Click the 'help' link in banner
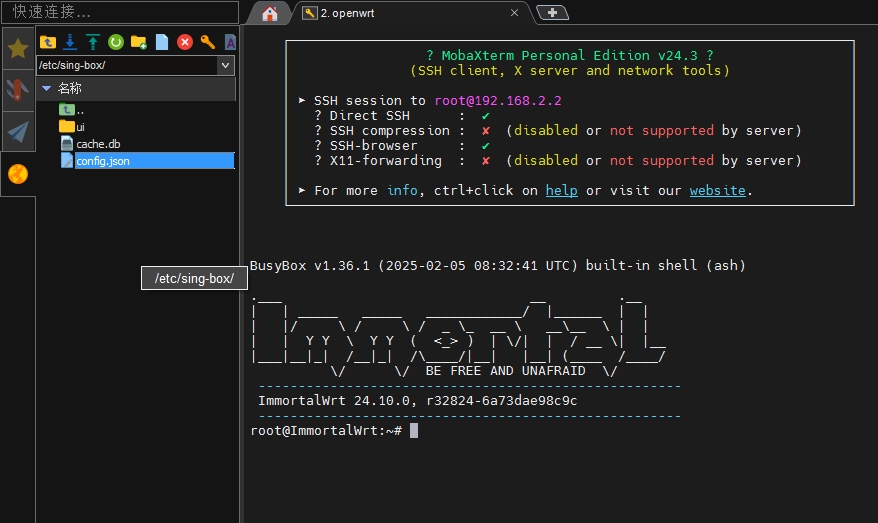878x523 pixels. (561, 190)
